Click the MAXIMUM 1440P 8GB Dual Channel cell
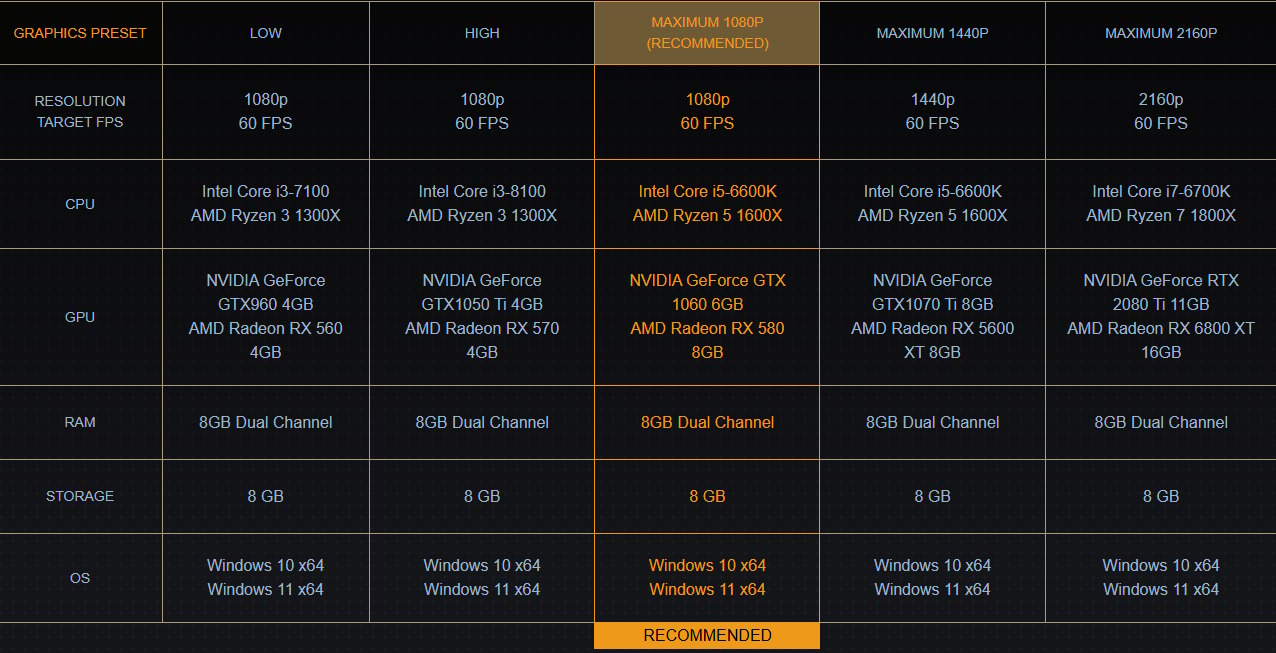Viewport: 1276px width, 653px height. 932,422
